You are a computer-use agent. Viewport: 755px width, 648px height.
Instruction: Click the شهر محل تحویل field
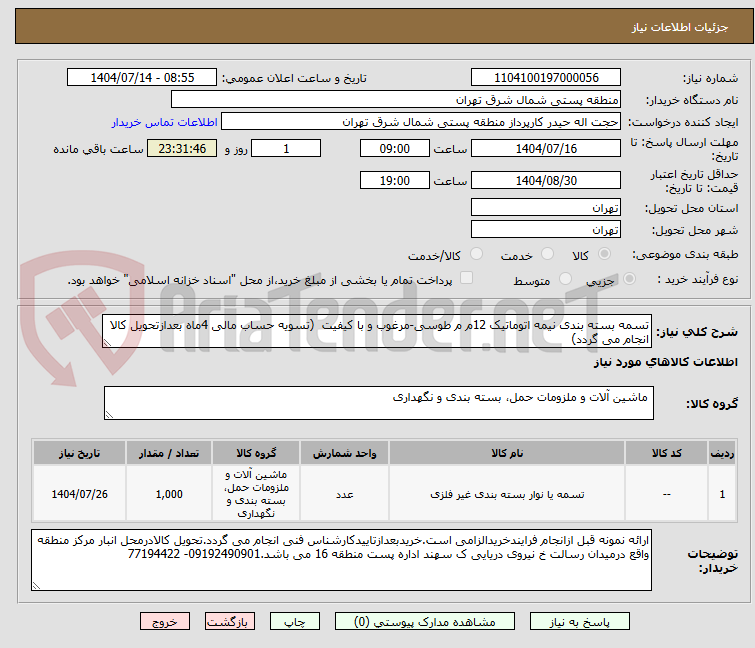[x=546, y=230]
